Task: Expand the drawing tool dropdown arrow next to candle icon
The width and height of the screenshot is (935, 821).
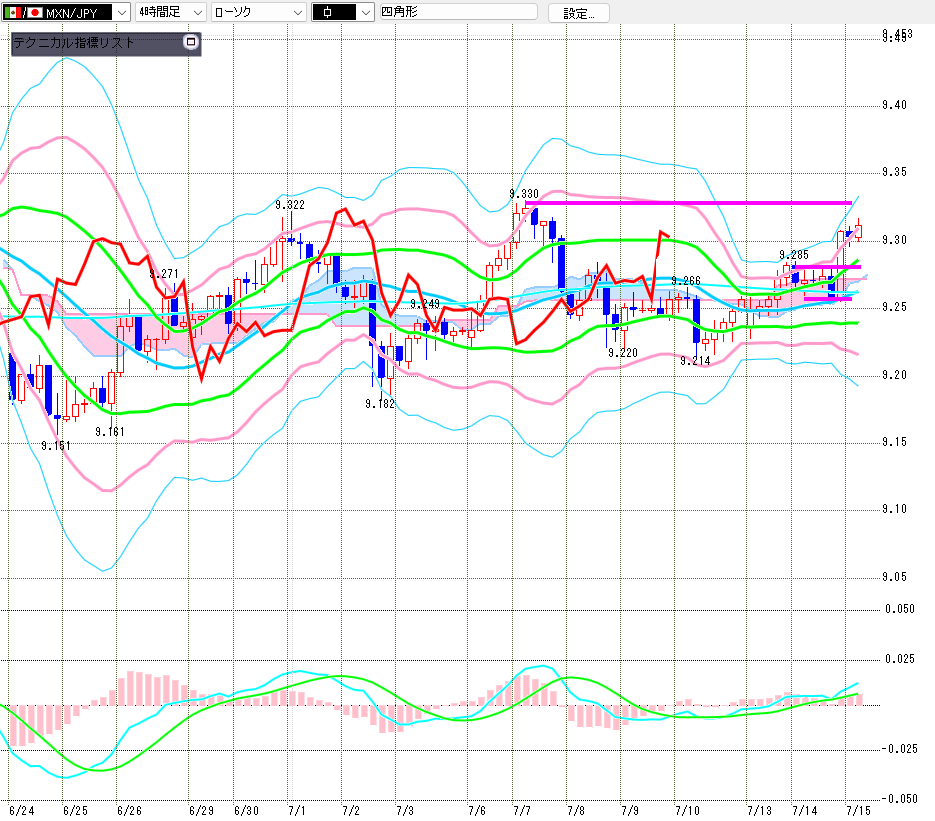Action: [365, 12]
